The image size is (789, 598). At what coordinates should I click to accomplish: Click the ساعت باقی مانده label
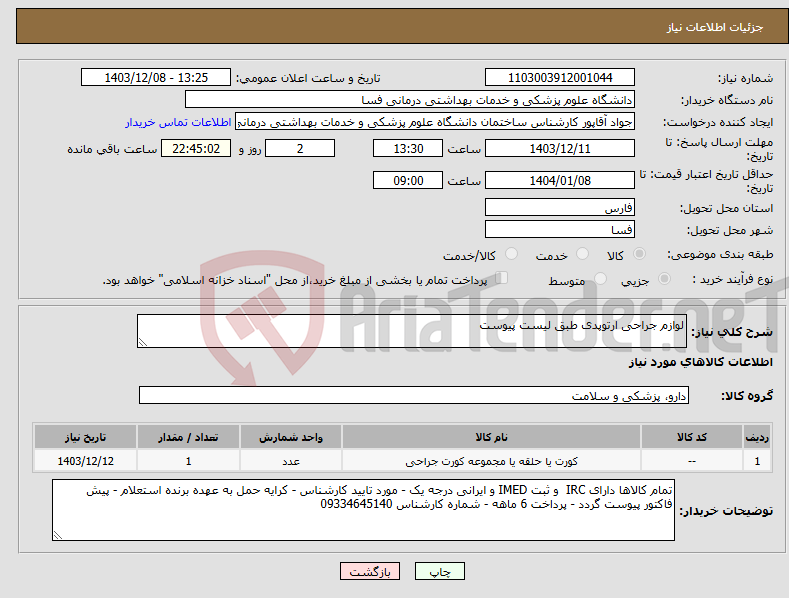tap(112, 150)
